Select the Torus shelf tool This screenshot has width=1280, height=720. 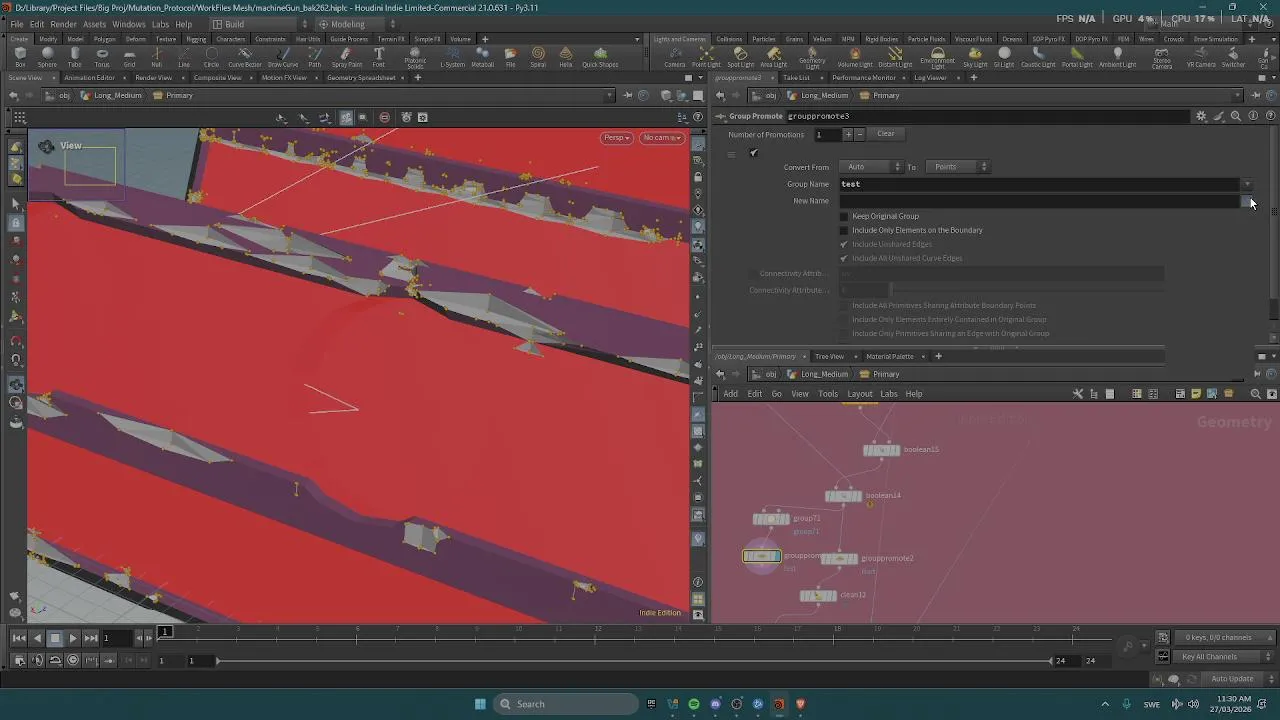(102, 57)
